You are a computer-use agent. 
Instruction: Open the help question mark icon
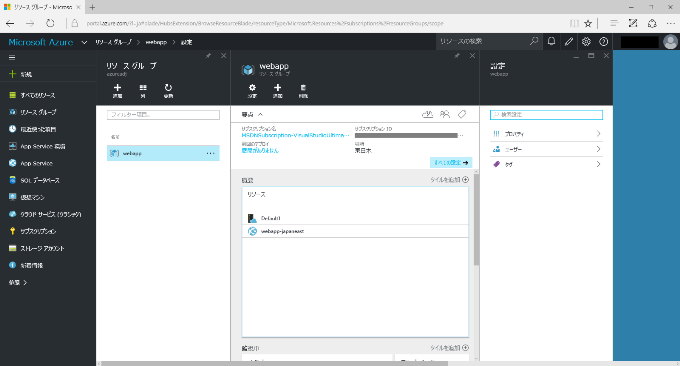pos(603,42)
